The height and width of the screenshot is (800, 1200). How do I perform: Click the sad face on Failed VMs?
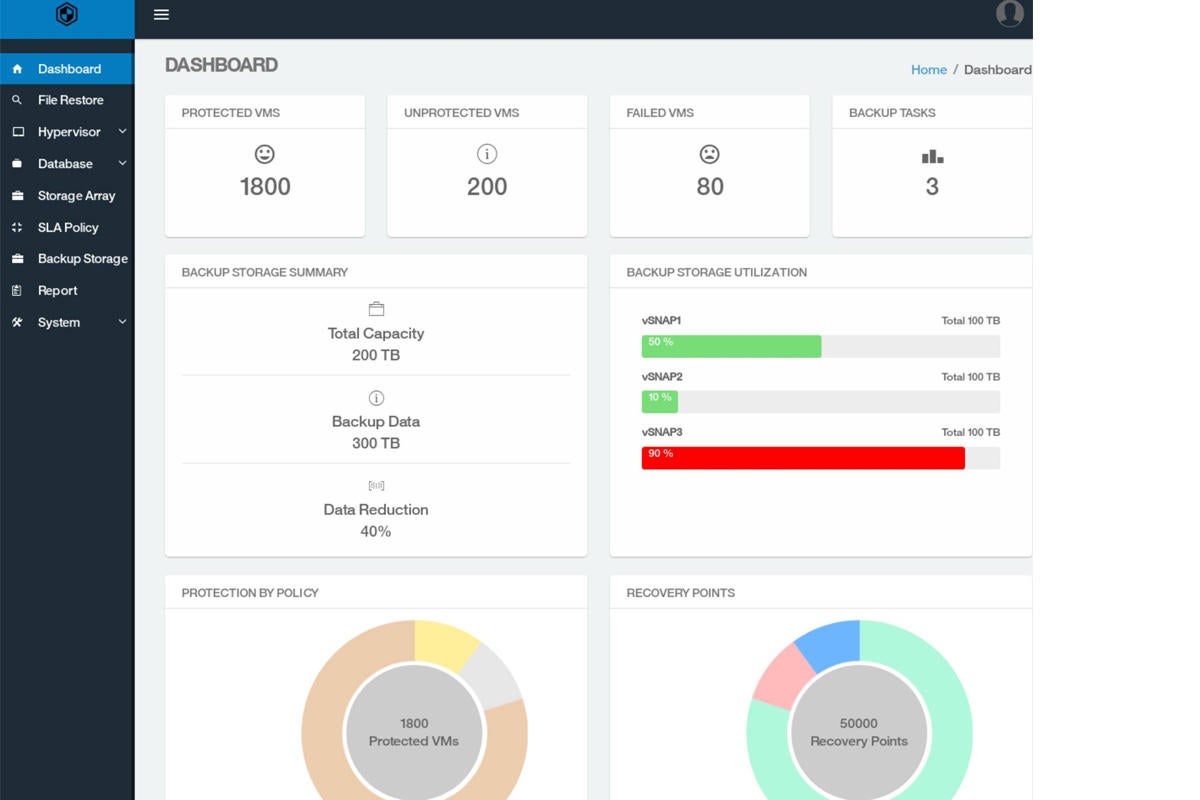tap(710, 154)
